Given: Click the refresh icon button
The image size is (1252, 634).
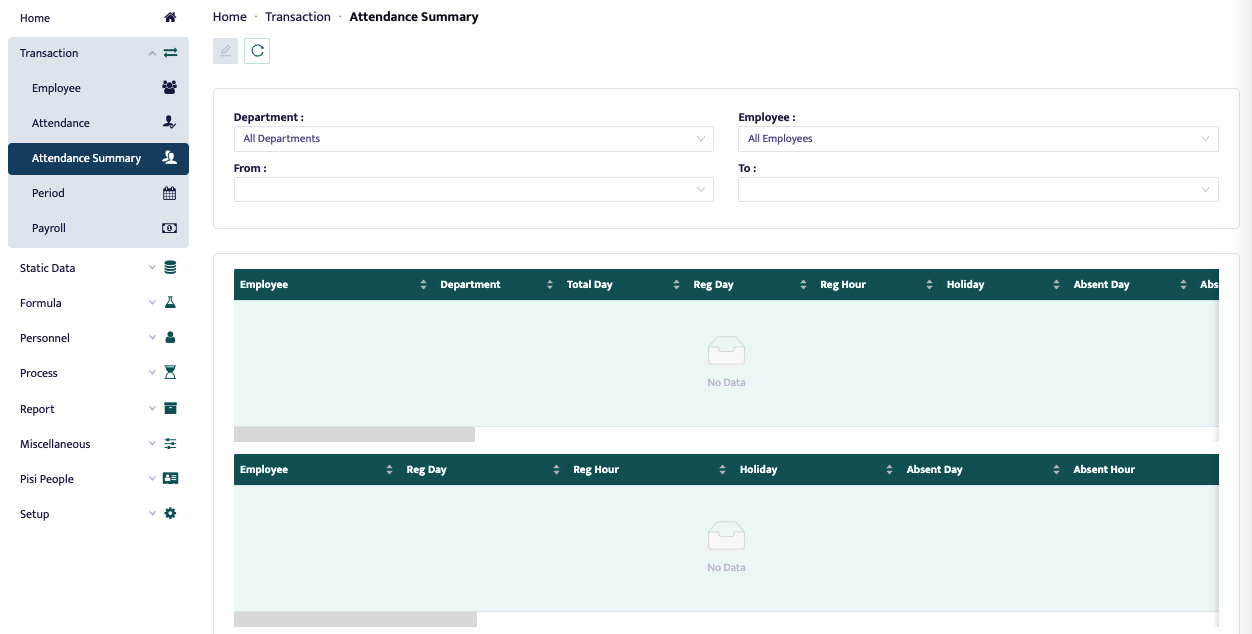Looking at the screenshot, I should [257, 51].
